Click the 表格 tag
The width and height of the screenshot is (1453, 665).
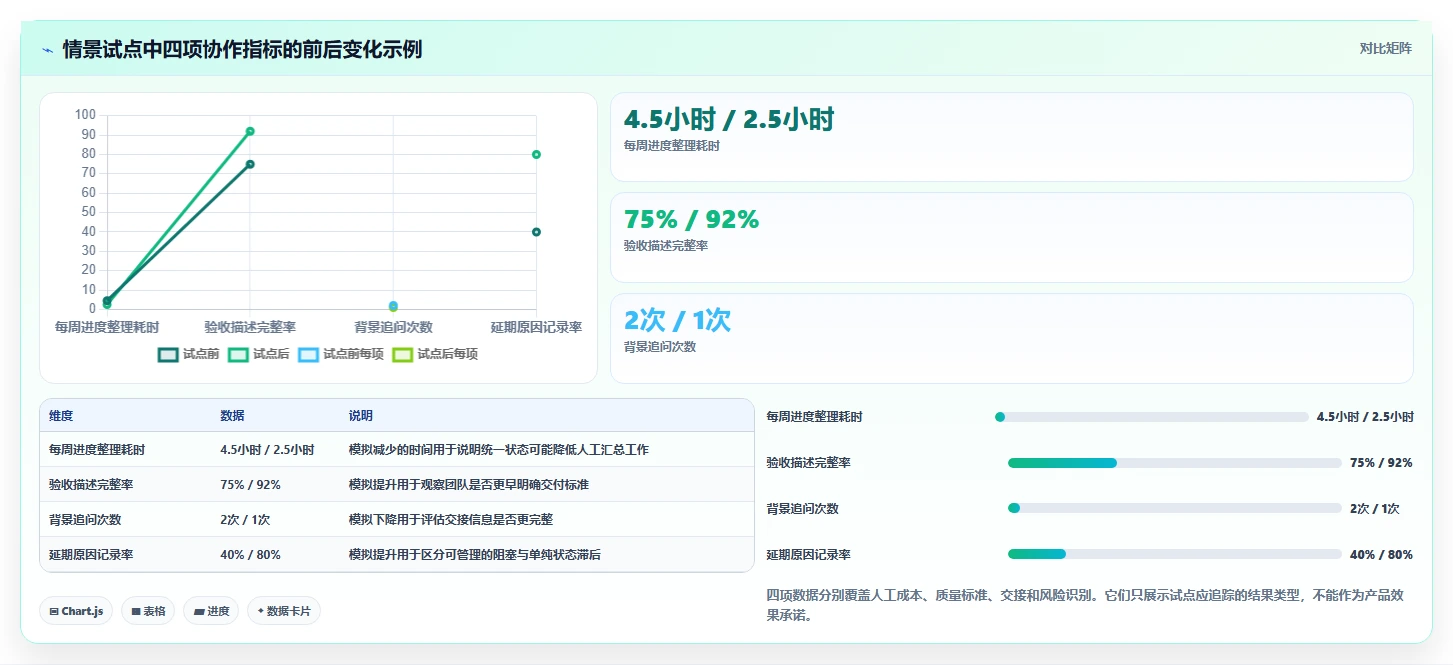[148, 611]
